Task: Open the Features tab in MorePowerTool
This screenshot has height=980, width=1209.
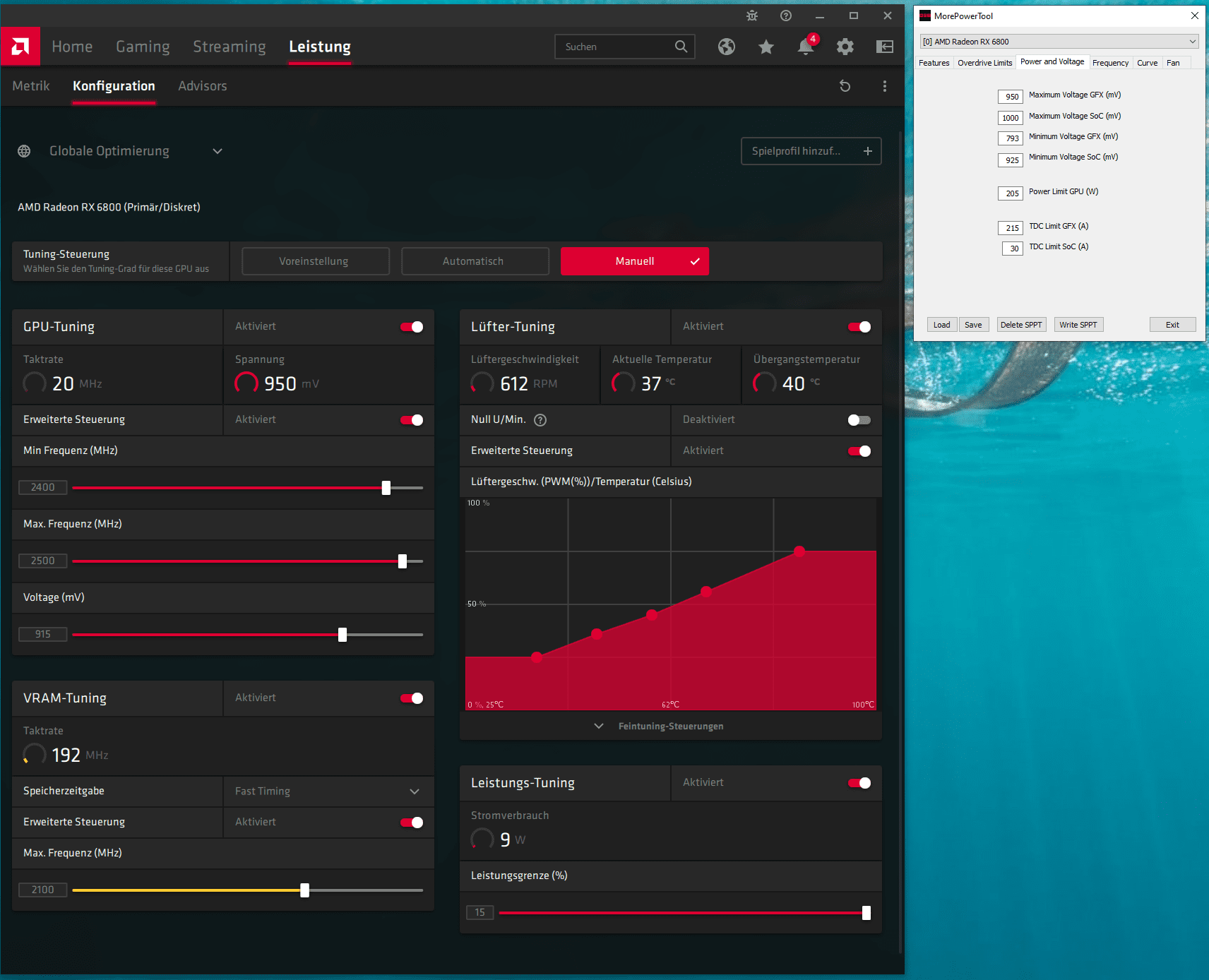Action: pos(934,63)
